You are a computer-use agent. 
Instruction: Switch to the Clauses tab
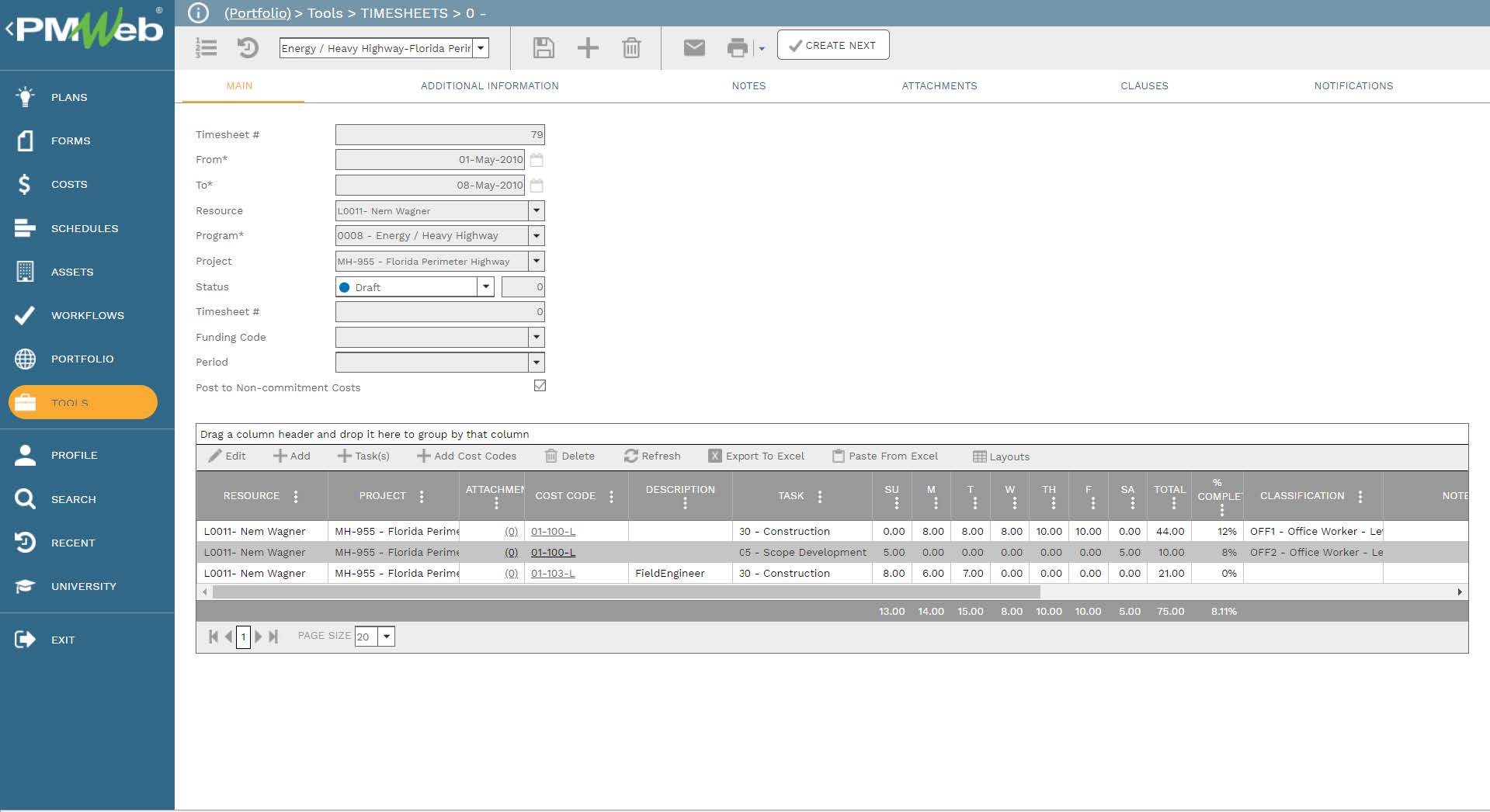pyautogui.click(x=1144, y=86)
